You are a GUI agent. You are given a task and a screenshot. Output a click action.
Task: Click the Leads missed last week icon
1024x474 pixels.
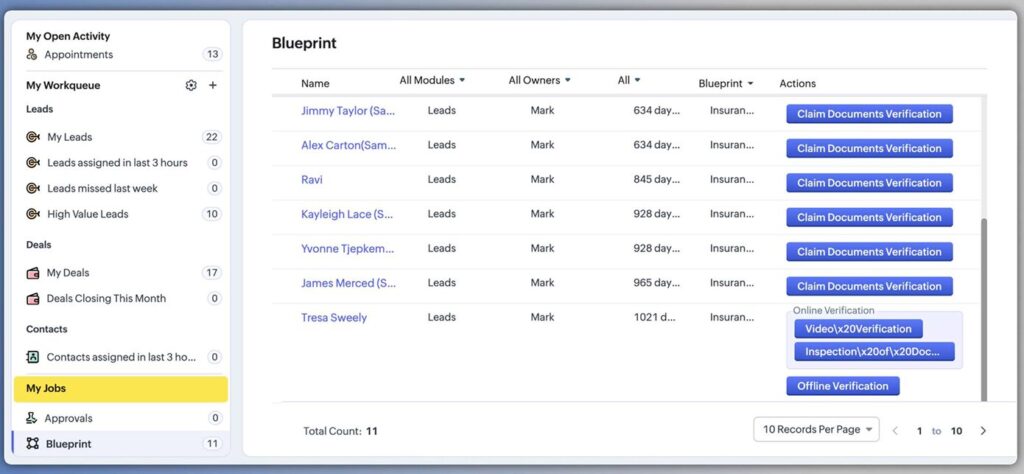33,188
